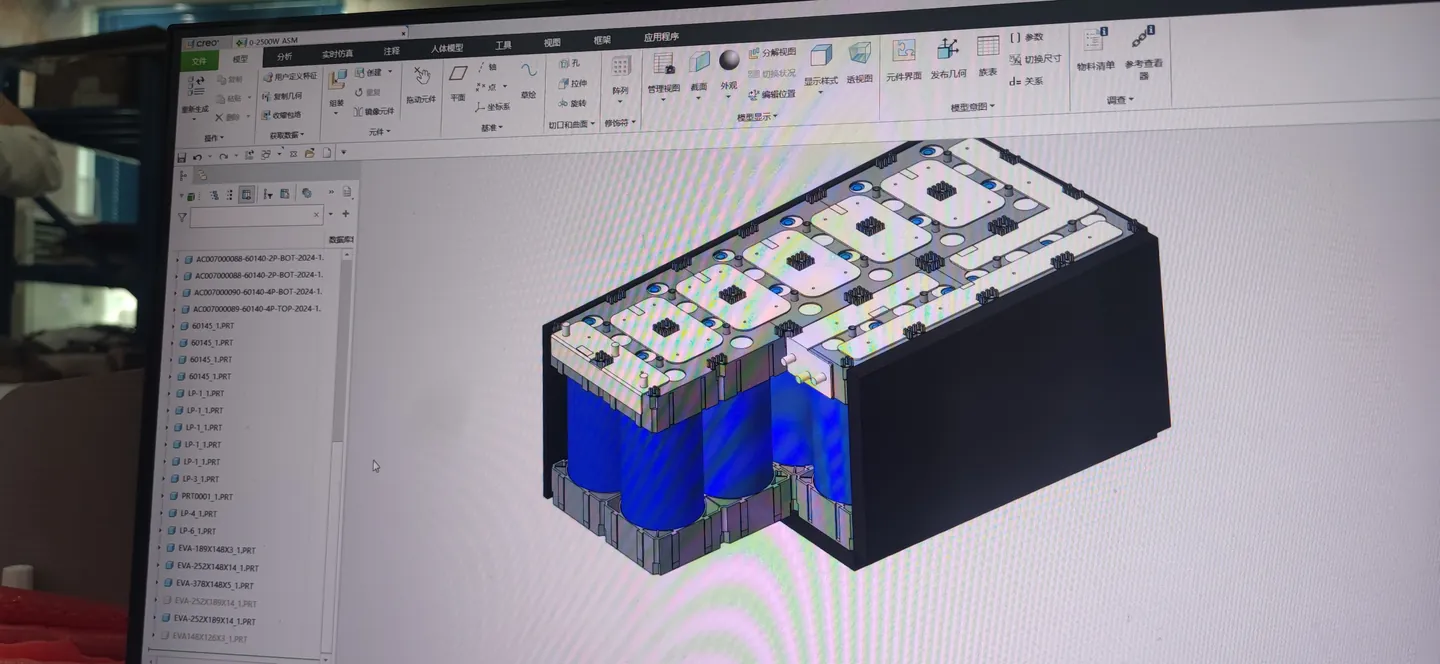Click the model tree filter funnel icon
The width and height of the screenshot is (1440, 664).
[182, 216]
